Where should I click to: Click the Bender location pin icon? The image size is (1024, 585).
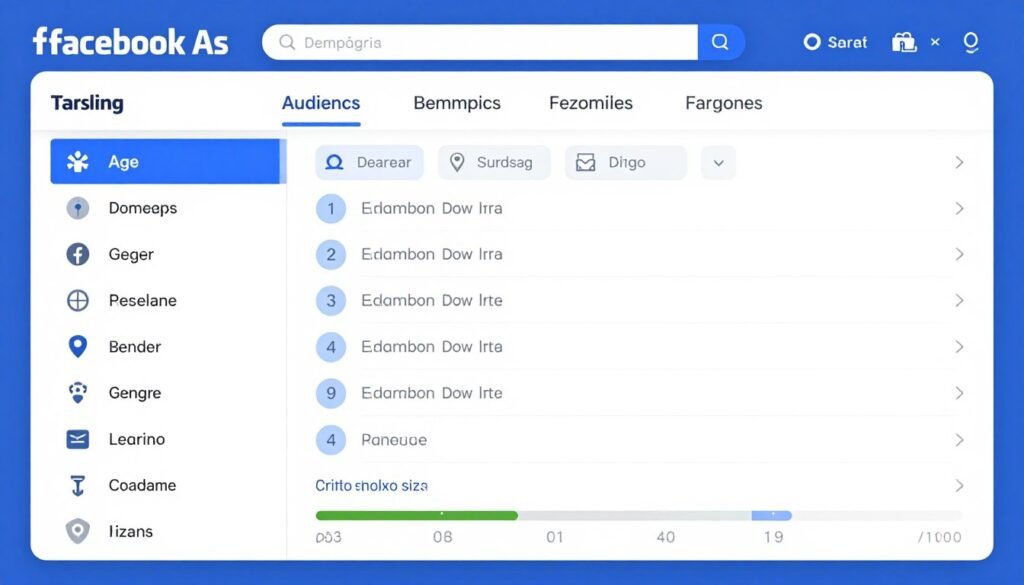coord(78,347)
